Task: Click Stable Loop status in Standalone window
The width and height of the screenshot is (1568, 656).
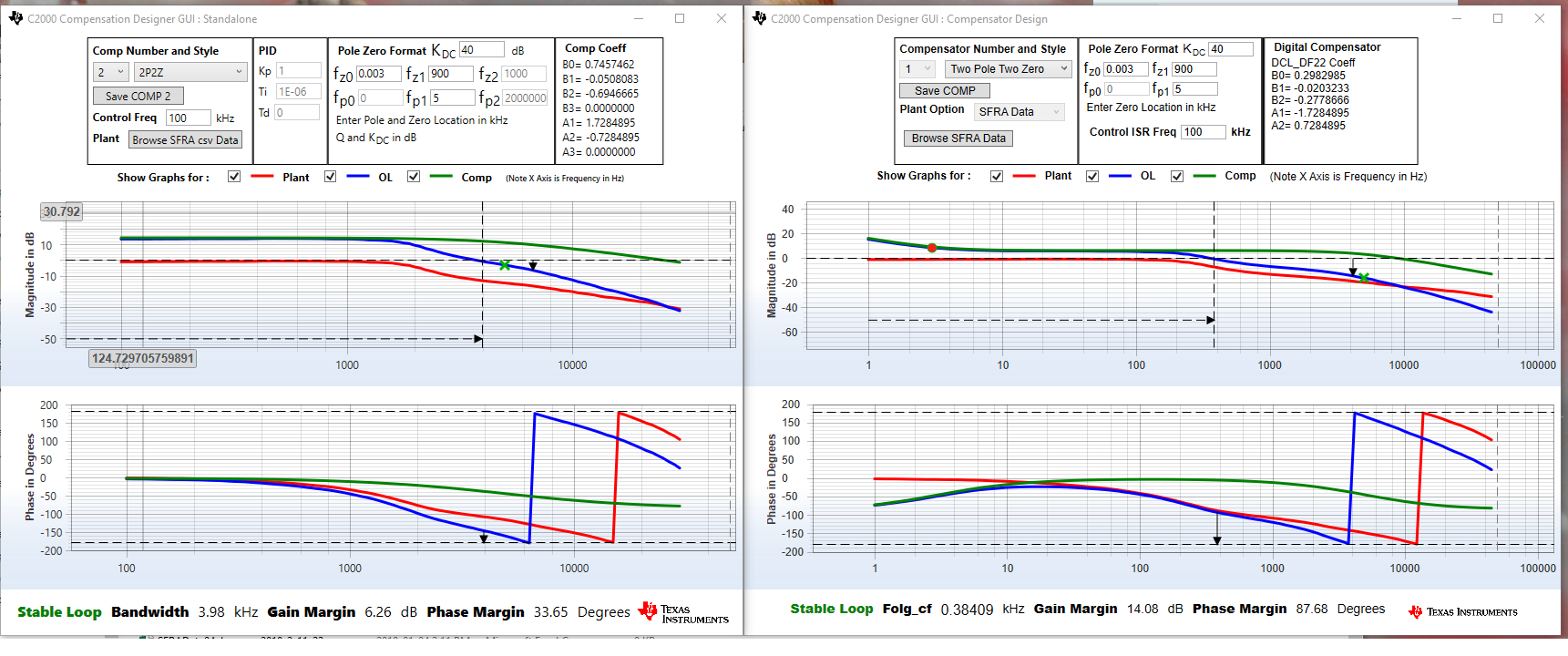Action: [x=59, y=612]
